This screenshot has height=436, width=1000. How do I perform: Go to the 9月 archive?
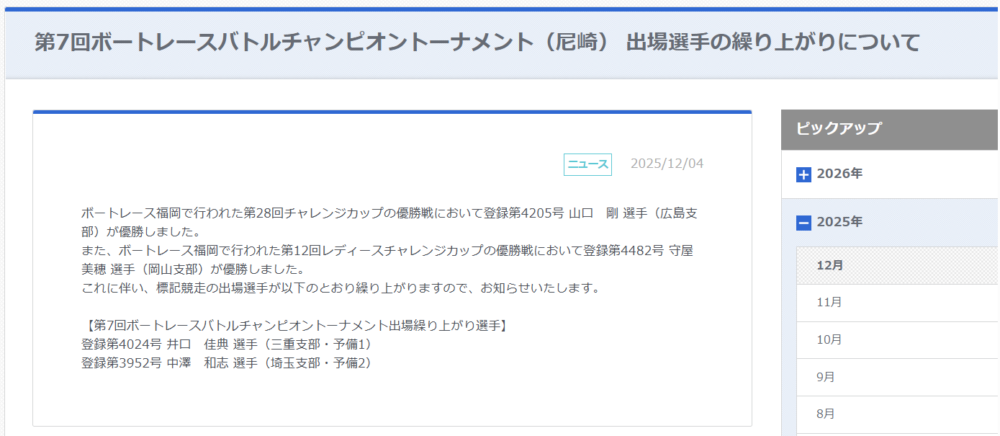pyautogui.click(x=826, y=377)
